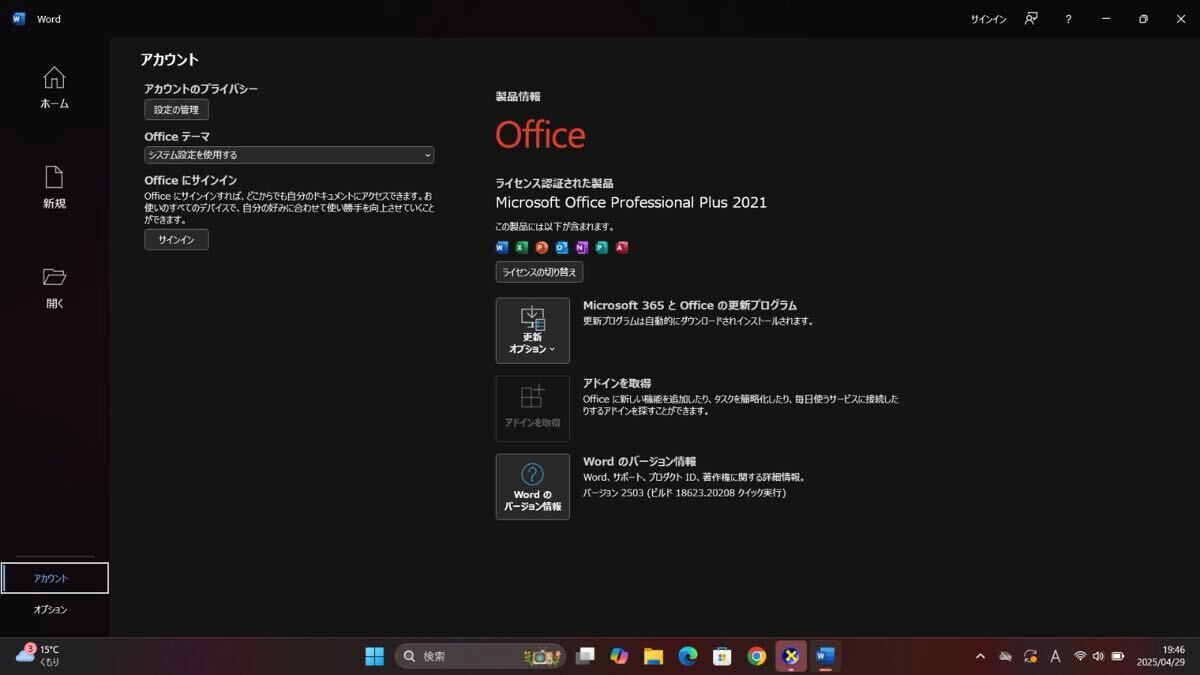This screenshot has width=1200, height=675.
Task: Open the Wi-Fi network tray icon
Action: (x=1080, y=656)
